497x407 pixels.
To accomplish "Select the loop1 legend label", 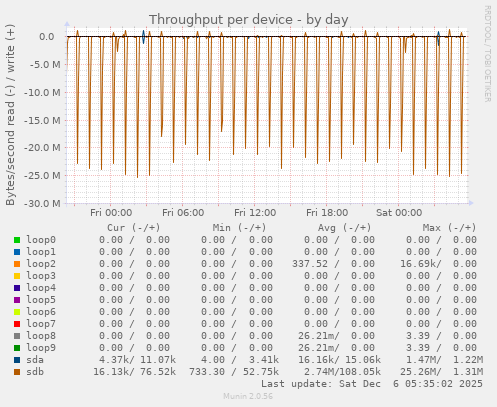I will pos(41,252).
